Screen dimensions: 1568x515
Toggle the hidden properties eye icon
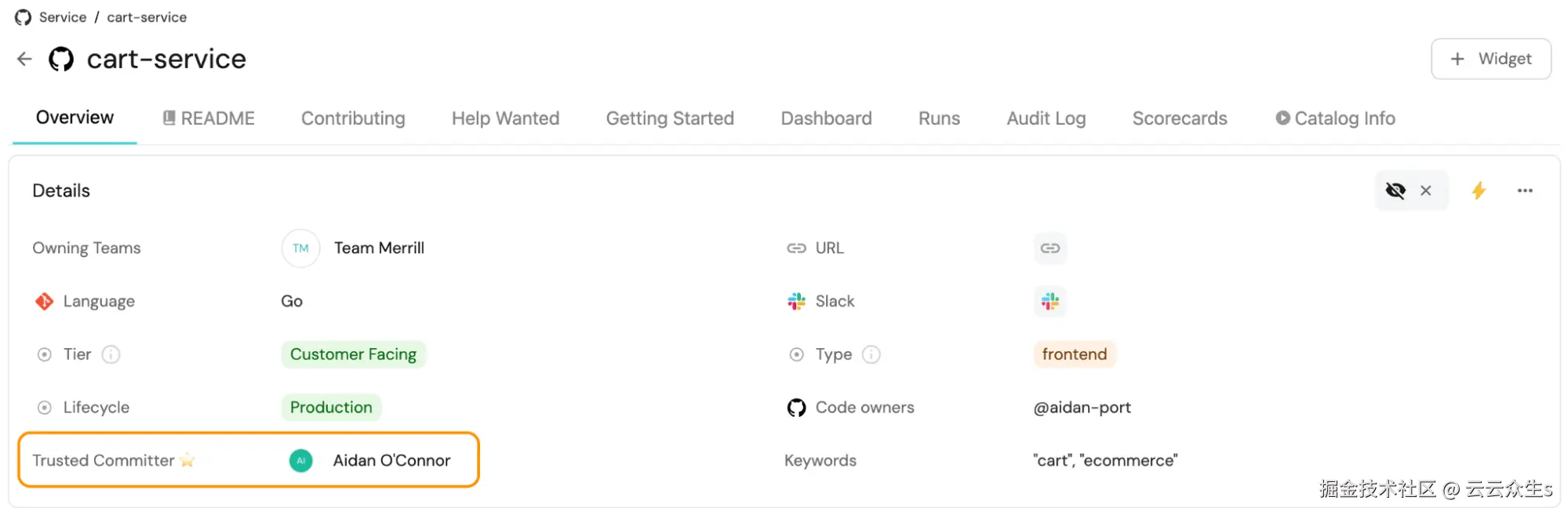point(1395,190)
